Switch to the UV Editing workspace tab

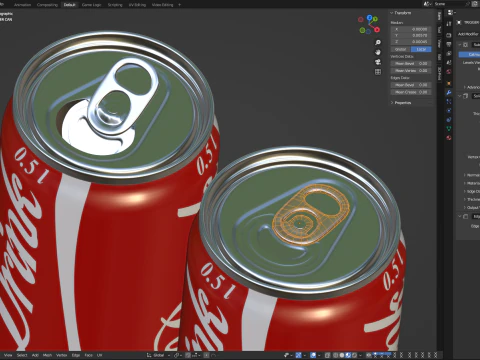137,5
